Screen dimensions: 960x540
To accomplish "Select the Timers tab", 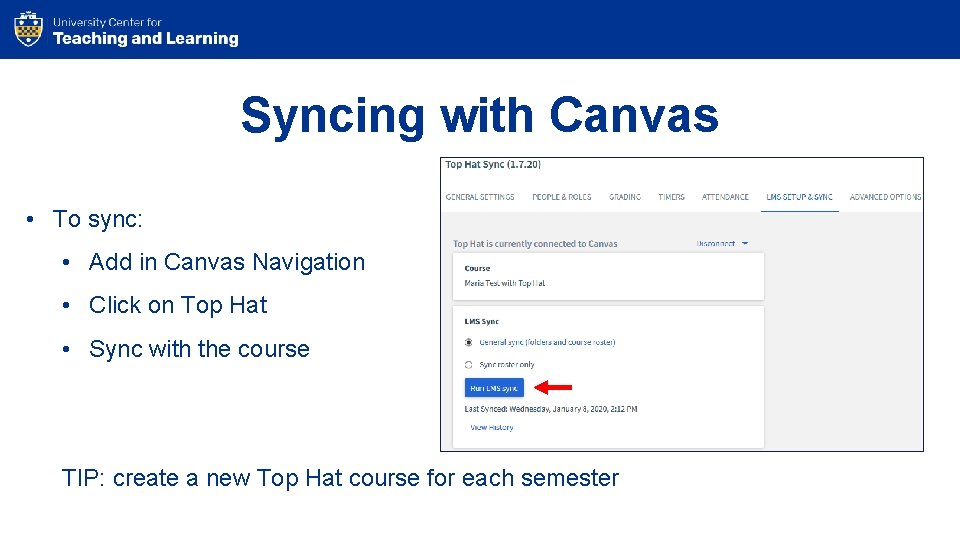I will click(x=672, y=197).
